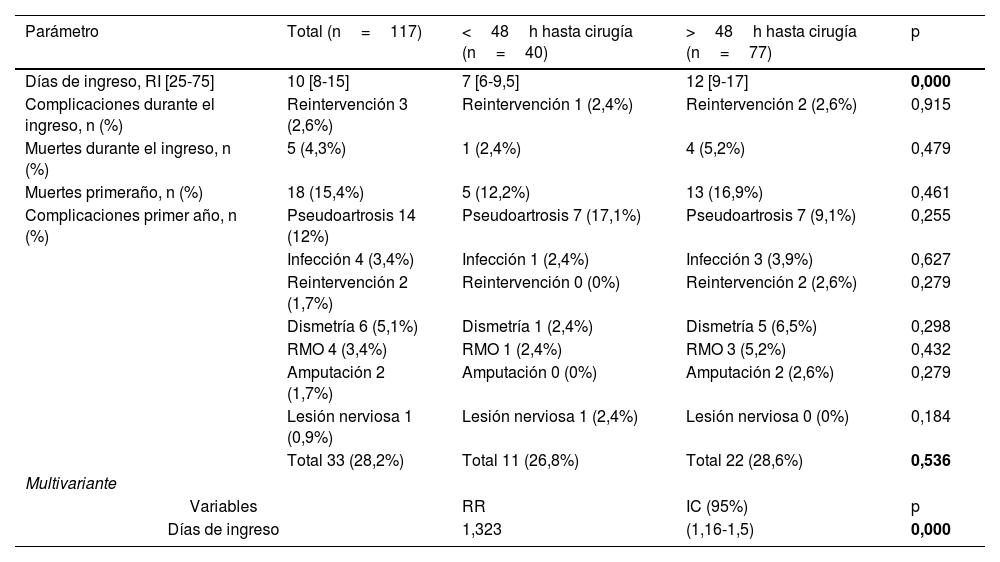Select the "Complicaciones durante el ingreso" row label
This screenshot has width=1000, height=562.
[x=120, y=113]
